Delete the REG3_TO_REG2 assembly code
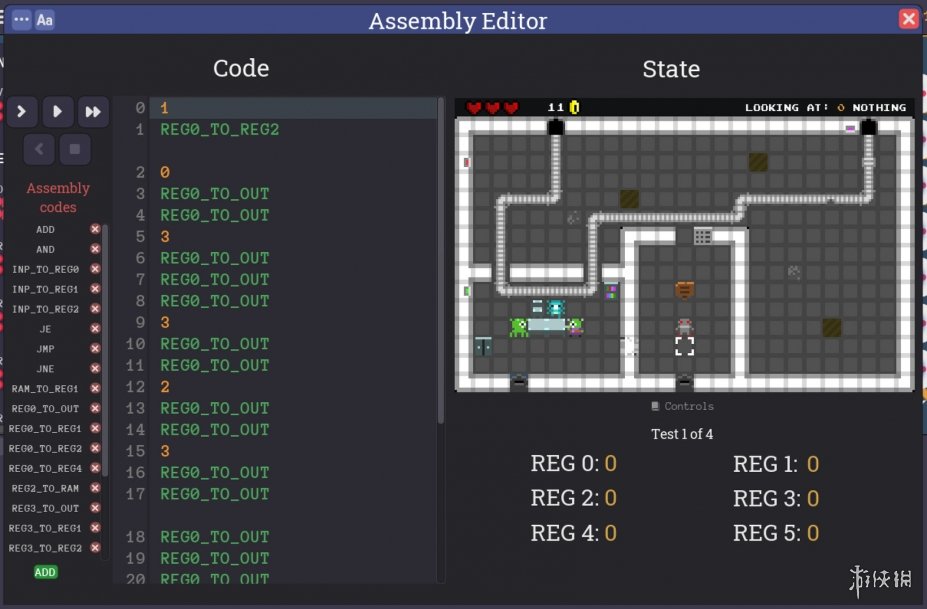Image resolution: width=927 pixels, height=609 pixels. coord(95,548)
